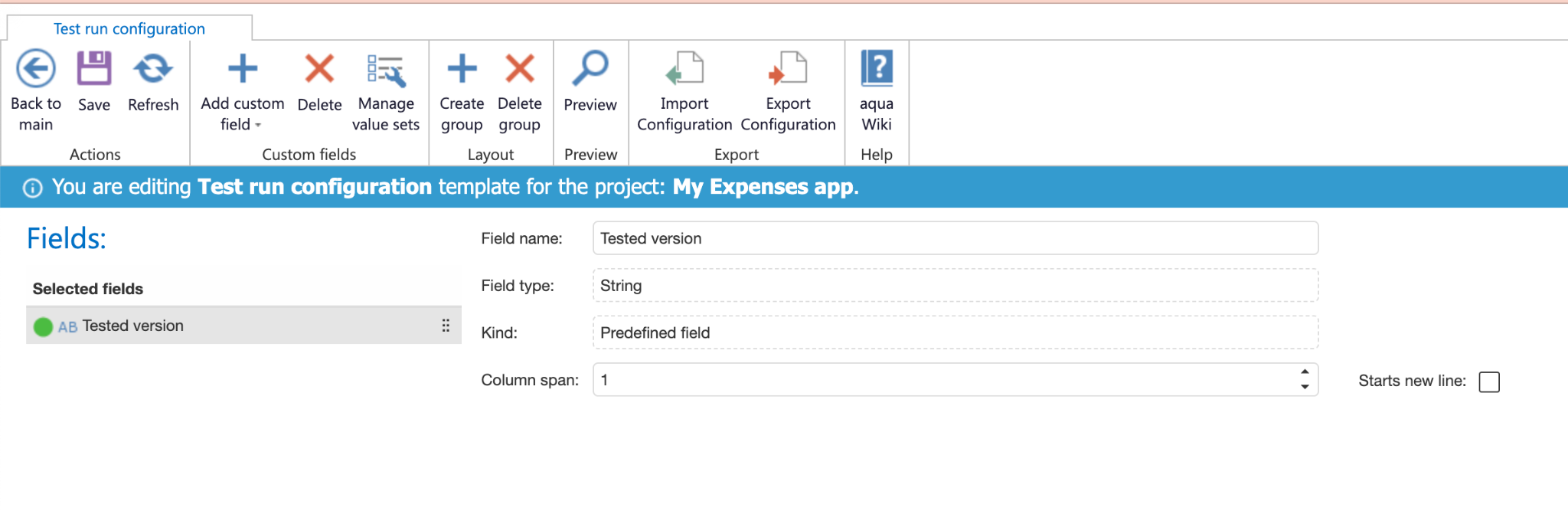Image resolution: width=1568 pixels, height=511 pixels.
Task: Click the drag handle on Tested version
Action: pyautogui.click(x=446, y=326)
